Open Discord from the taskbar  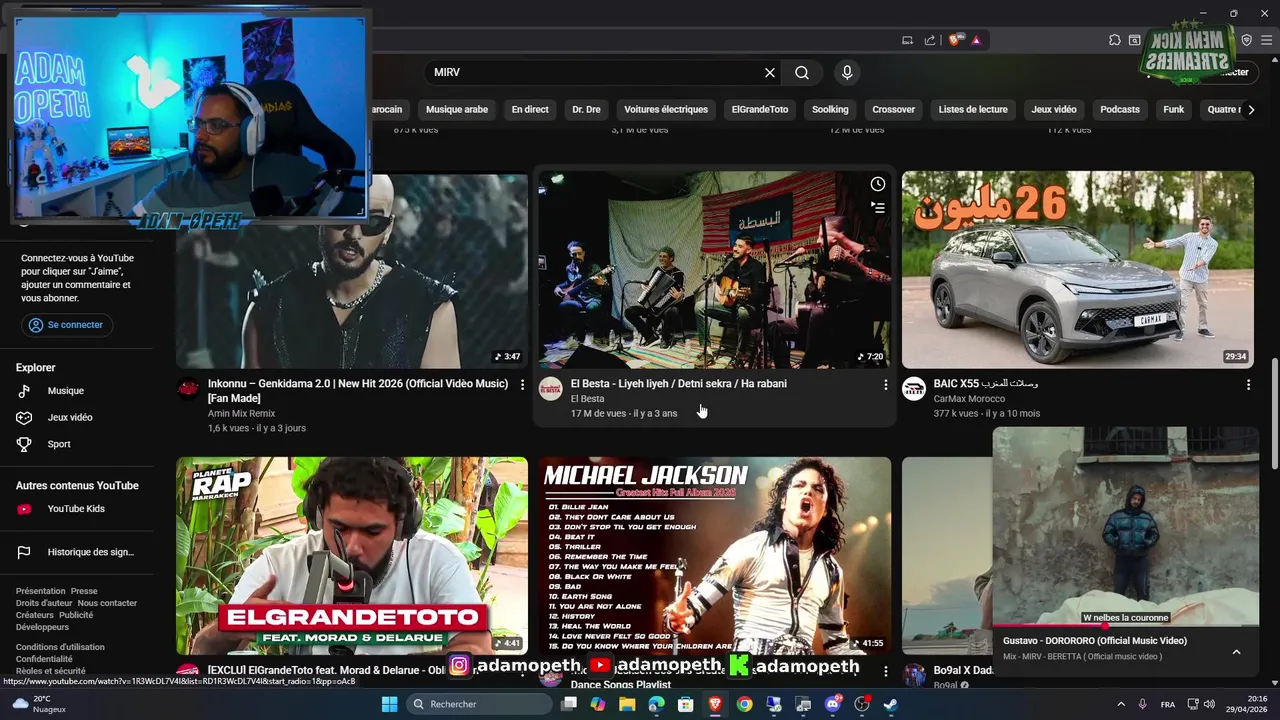pyautogui.click(x=833, y=704)
